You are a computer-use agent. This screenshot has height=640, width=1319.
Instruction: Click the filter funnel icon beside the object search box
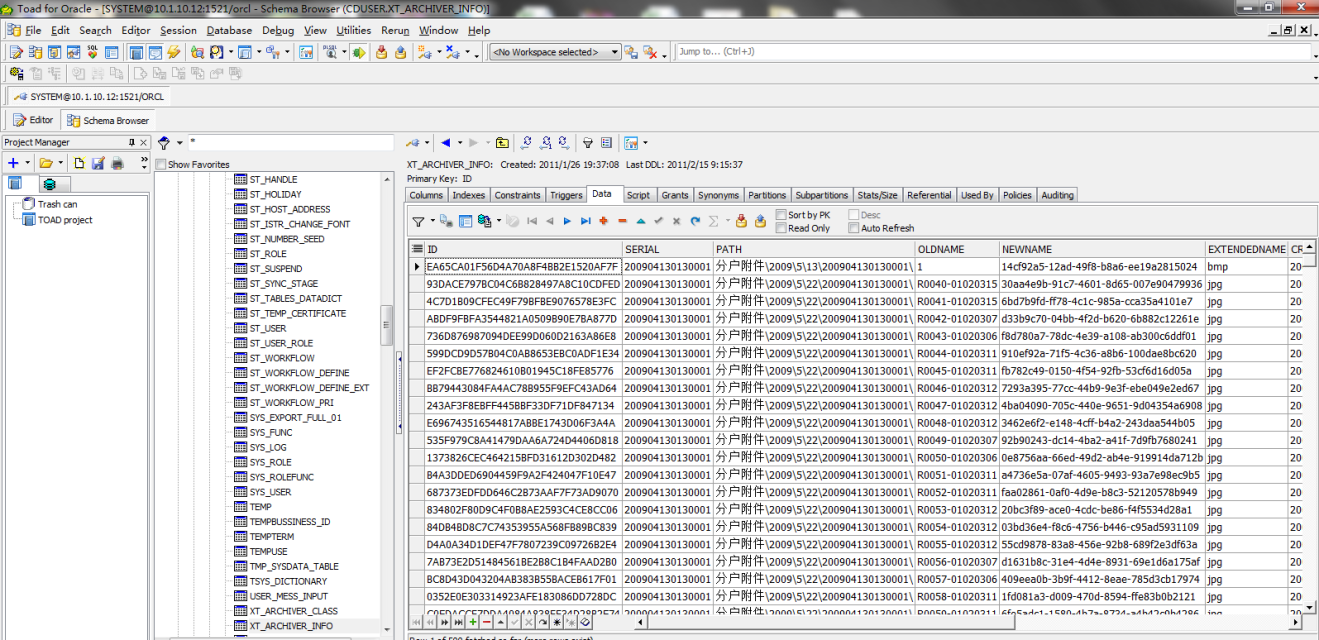[x=164, y=143]
